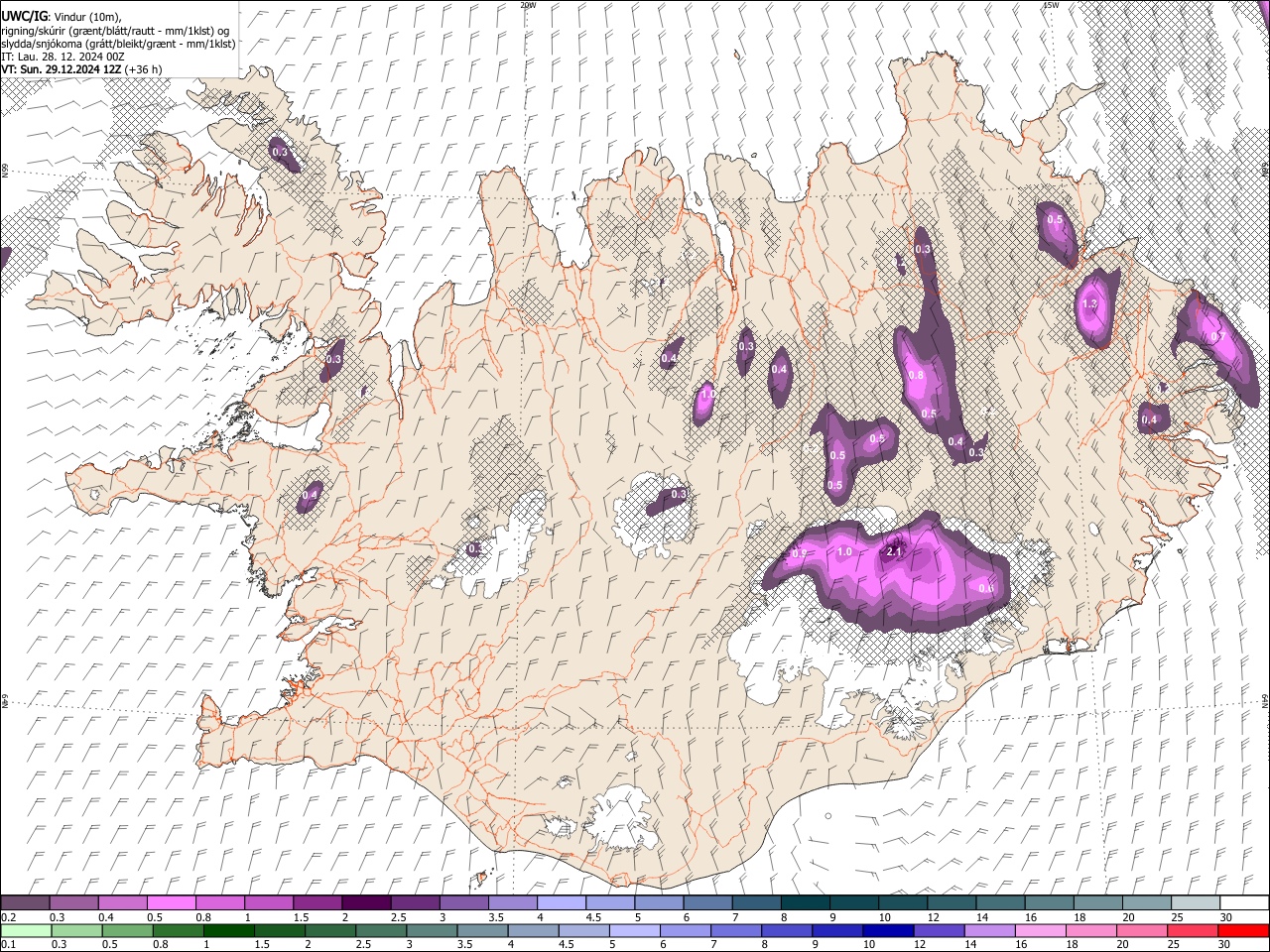Image resolution: width=1270 pixels, height=952 pixels.
Task: Pick the lower legend swatch between 0.1 and 0.3
Action: (x=26, y=930)
